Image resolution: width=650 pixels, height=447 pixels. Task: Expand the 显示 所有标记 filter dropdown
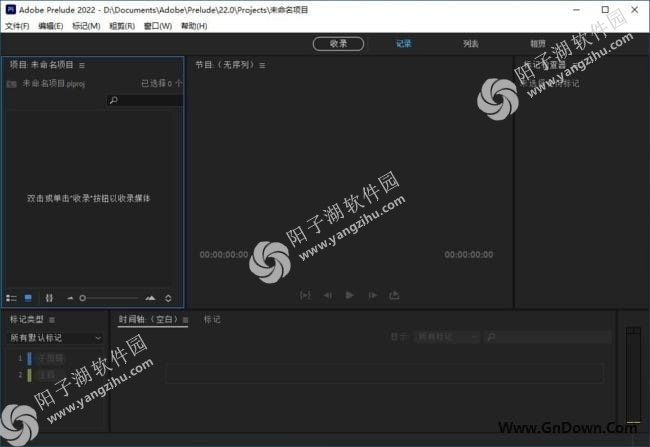448,337
